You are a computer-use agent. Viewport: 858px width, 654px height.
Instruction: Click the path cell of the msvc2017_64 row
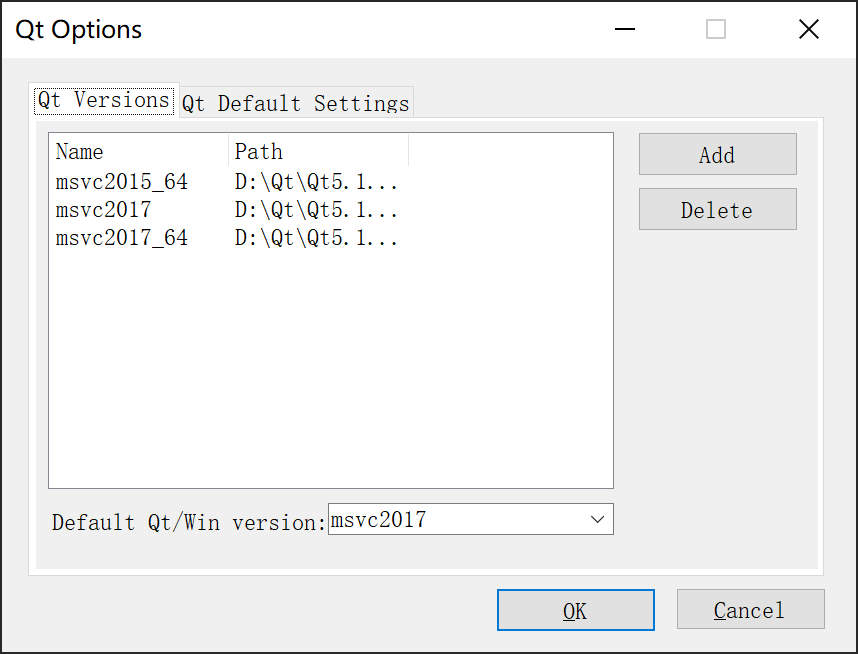(316, 239)
